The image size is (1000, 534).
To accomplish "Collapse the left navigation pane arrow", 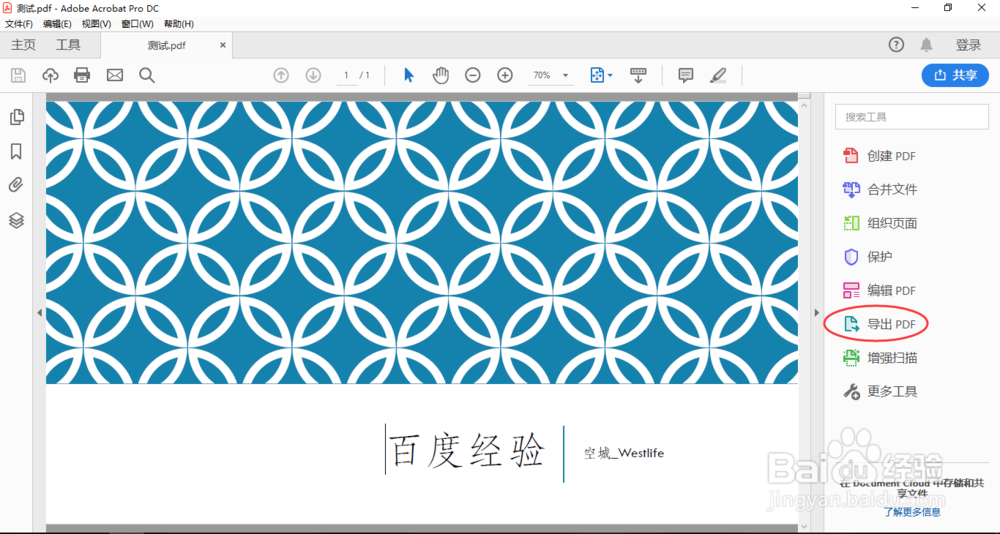I will [x=39, y=313].
